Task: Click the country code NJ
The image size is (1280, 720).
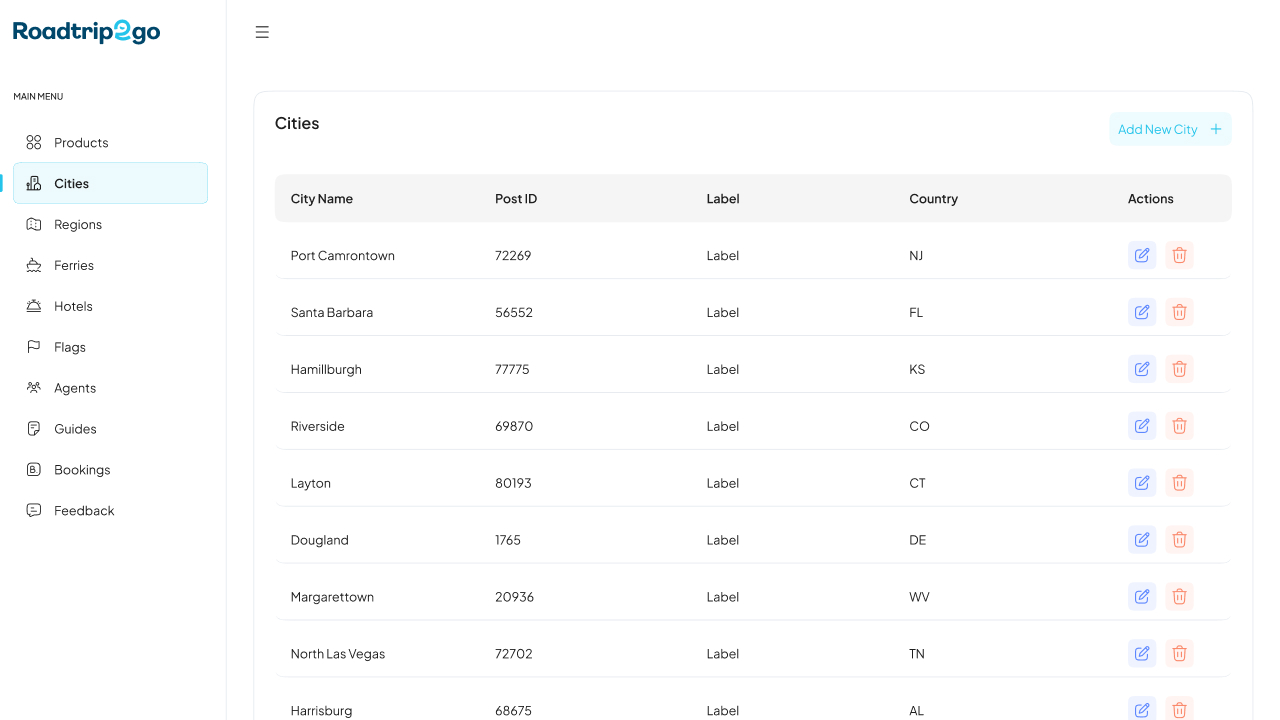Action: [916, 256]
